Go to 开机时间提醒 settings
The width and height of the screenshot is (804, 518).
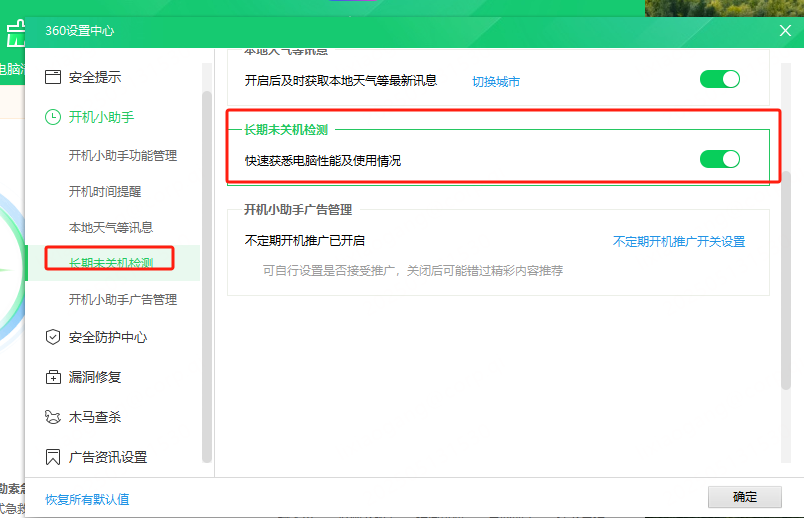(x=105, y=191)
